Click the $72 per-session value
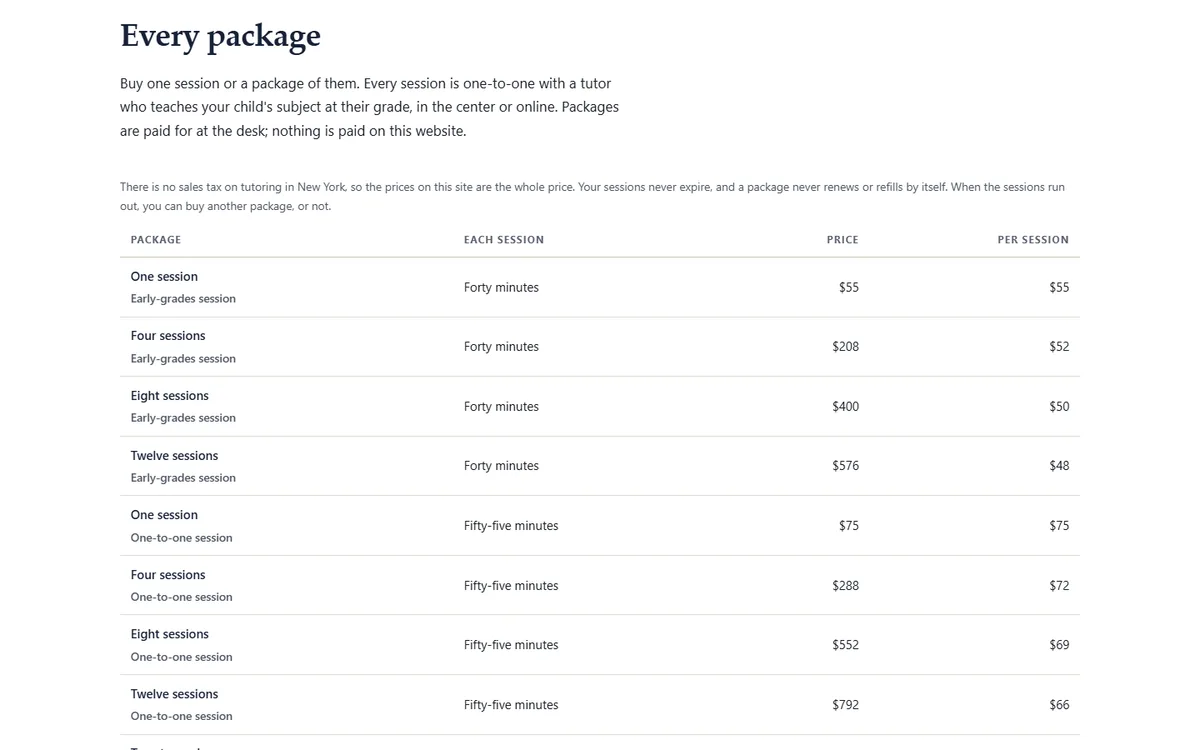 pos(1059,586)
